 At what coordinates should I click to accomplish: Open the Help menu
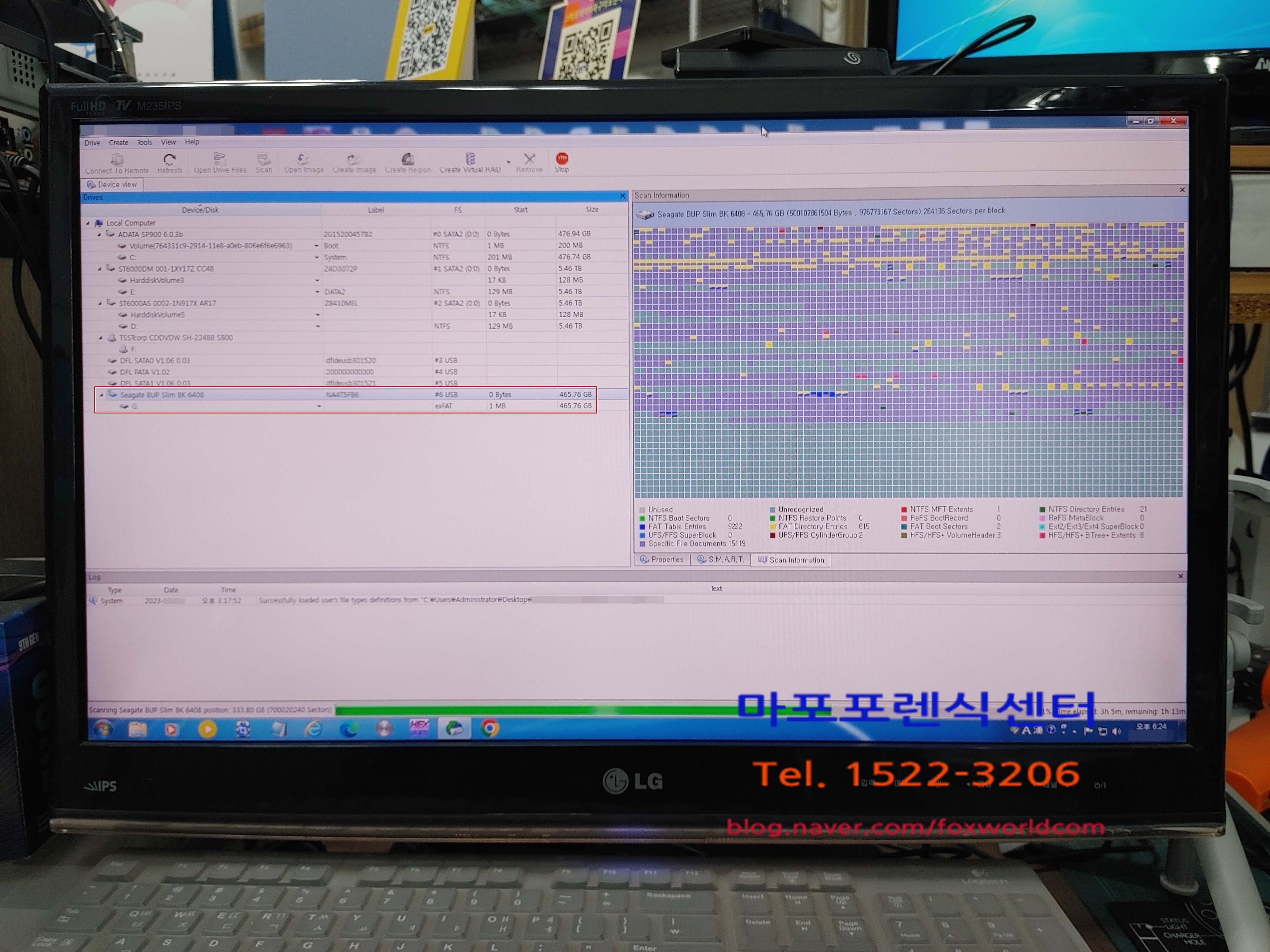(x=192, y=142)
